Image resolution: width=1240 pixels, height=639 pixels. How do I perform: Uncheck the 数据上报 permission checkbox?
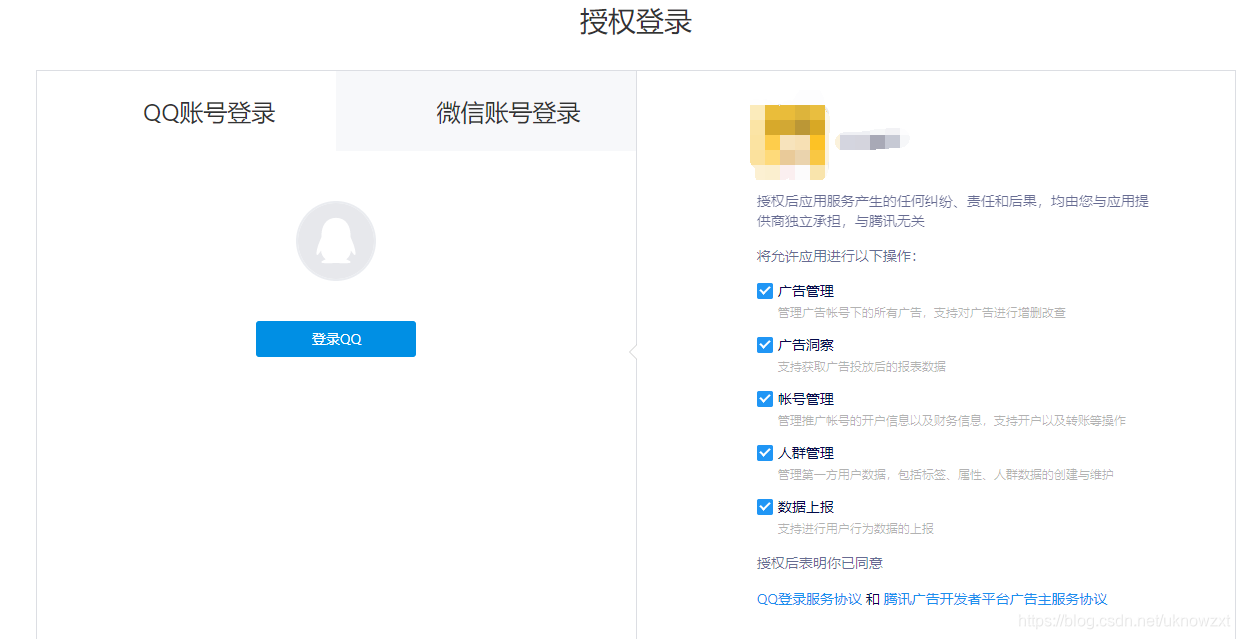(765, 507)
